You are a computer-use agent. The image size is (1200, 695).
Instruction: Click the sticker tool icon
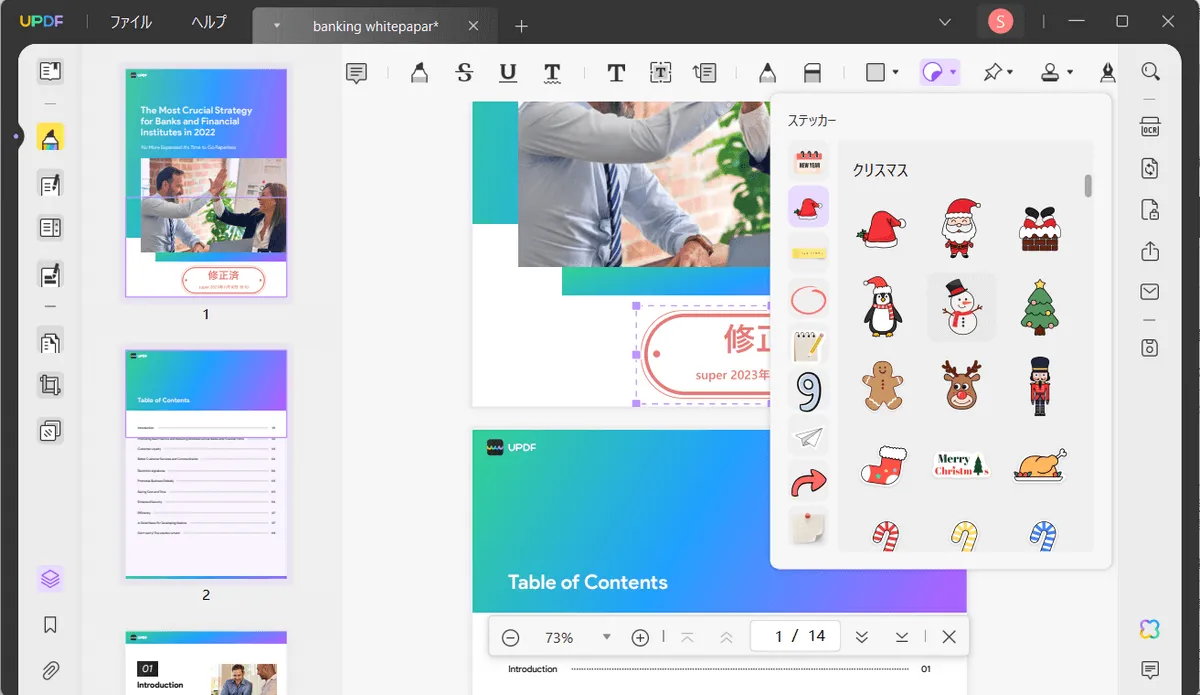tap(933, 72)
